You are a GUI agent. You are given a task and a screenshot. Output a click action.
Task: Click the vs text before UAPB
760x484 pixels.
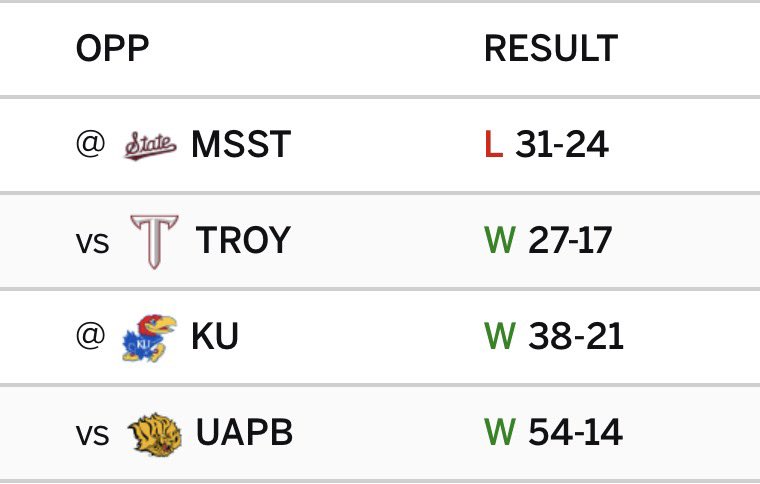click(x=92, y=435)
